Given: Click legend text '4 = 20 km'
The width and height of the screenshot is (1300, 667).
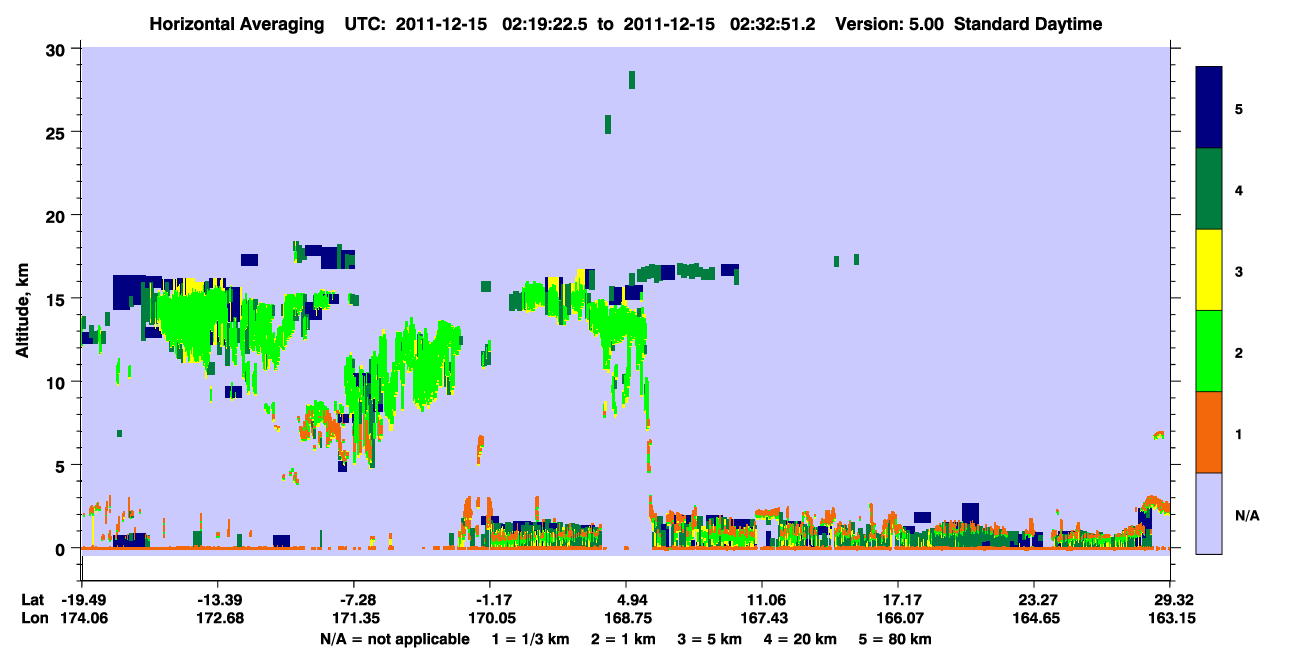Looking at the screenshot, I should point(801,639).
